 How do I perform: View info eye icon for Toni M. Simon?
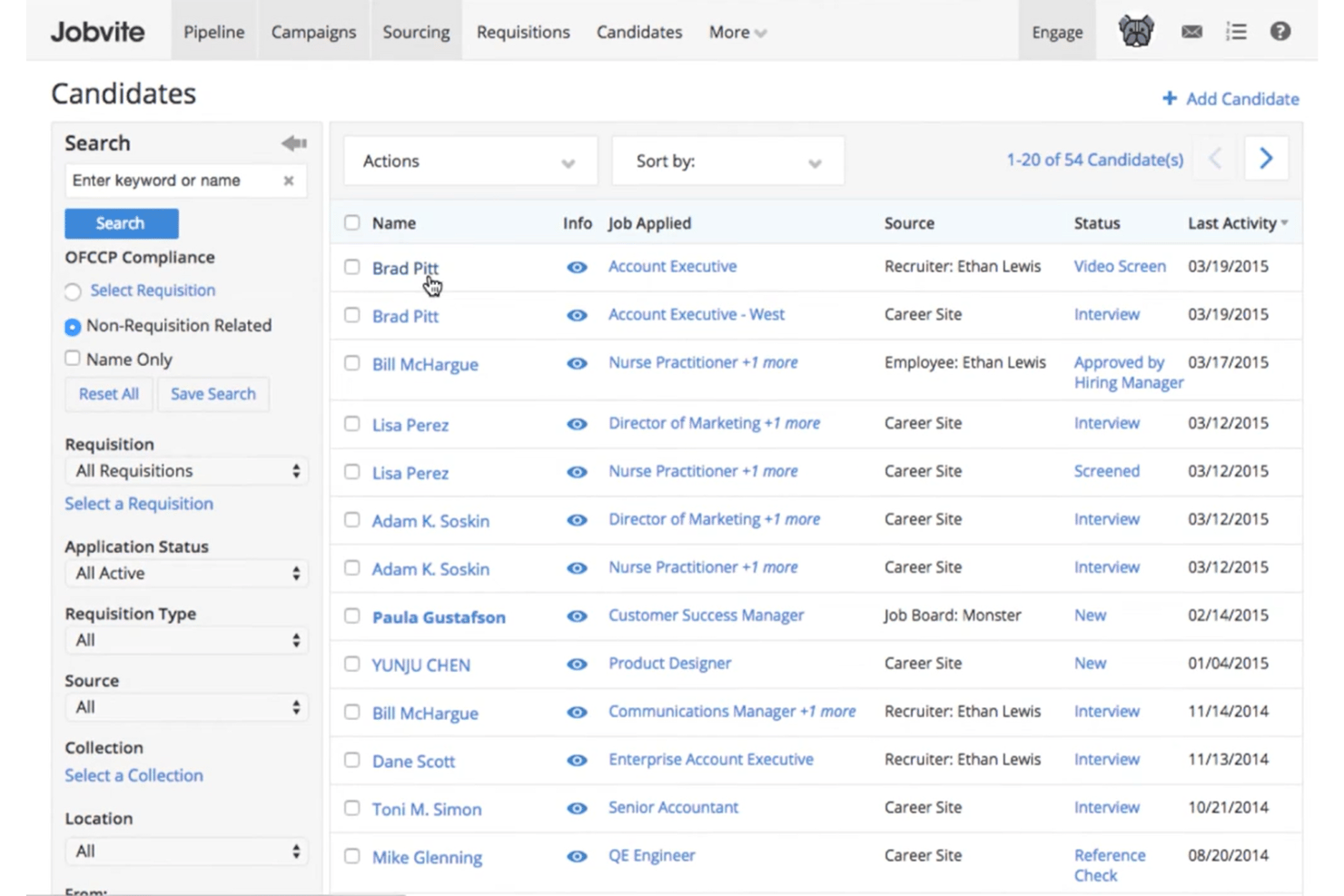pyautogui.click(x=577, y=809)
